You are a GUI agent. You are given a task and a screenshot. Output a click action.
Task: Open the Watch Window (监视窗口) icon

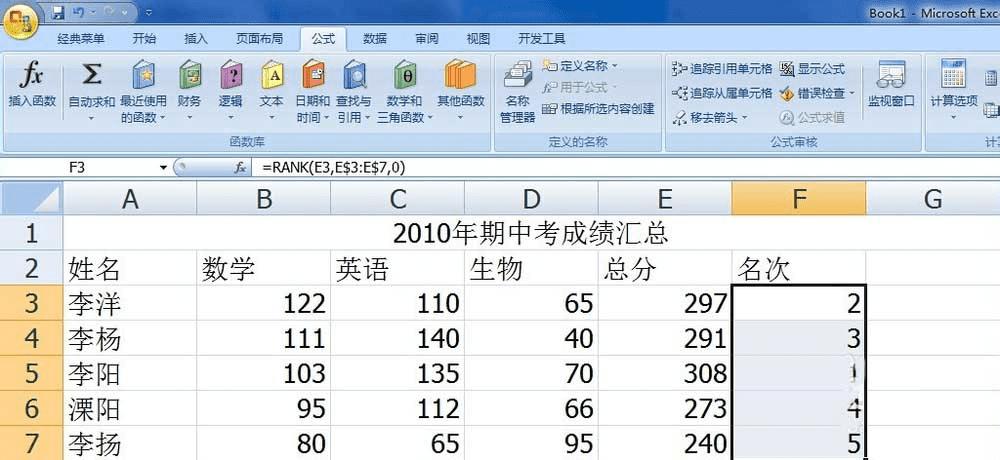tap(891, 75)
